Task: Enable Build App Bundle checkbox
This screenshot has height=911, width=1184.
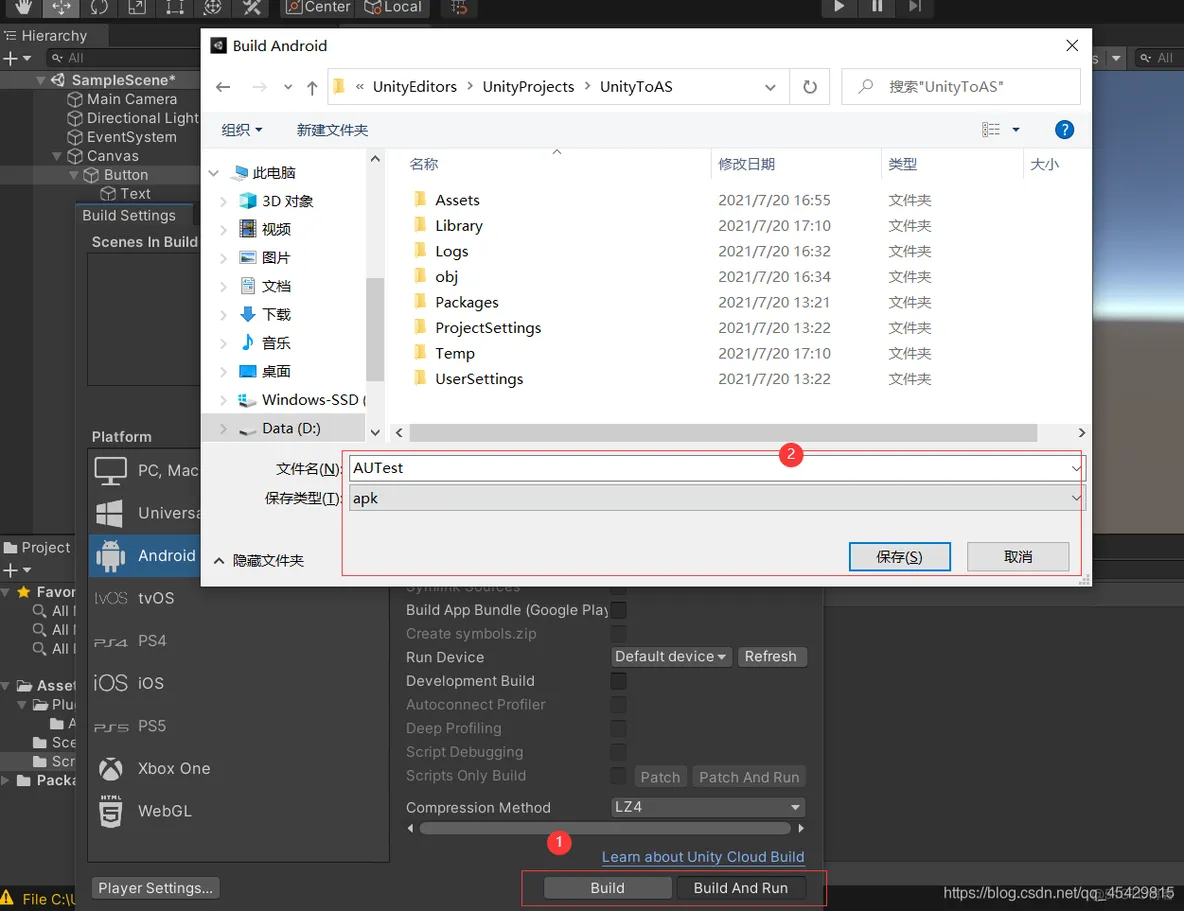Action: pyautogui.click(x=618, y=610)
